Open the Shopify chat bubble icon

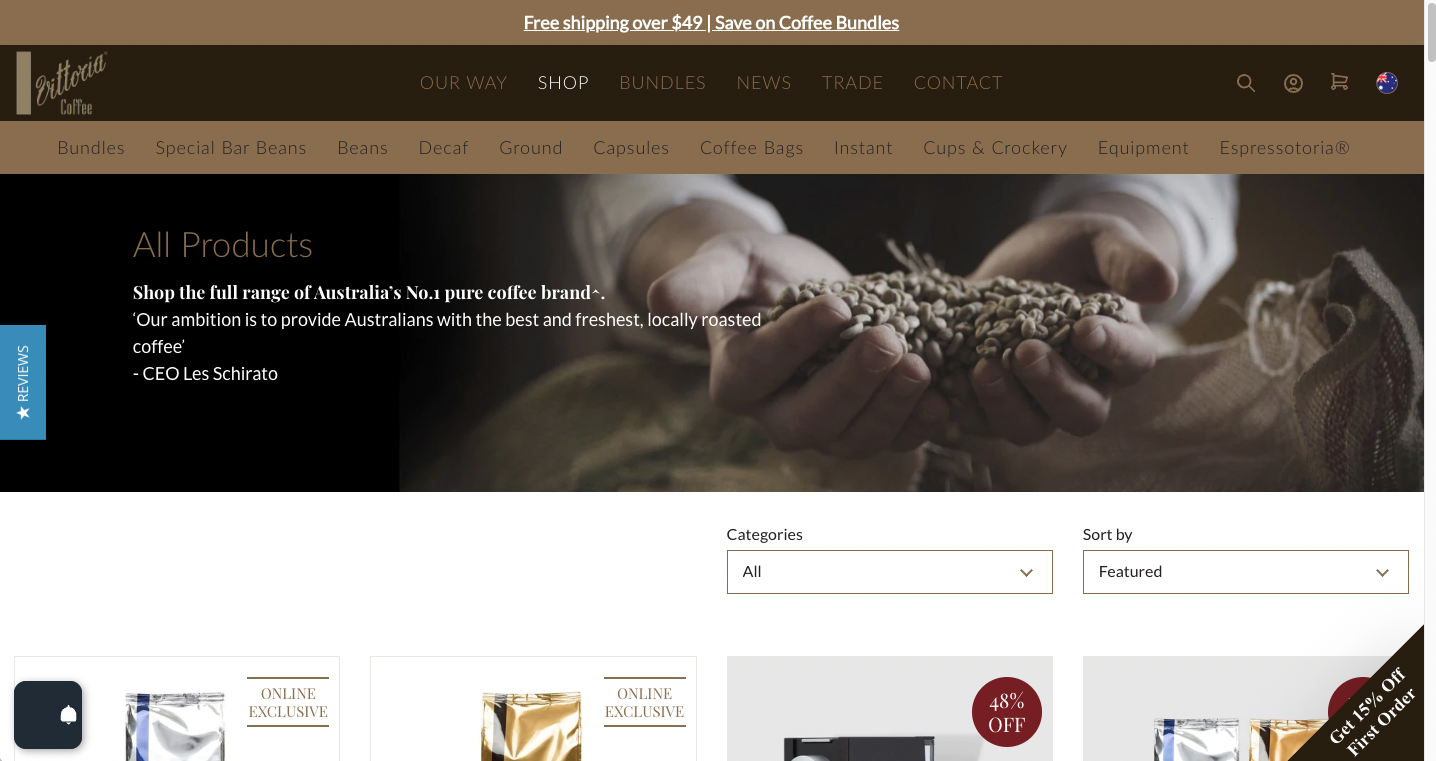(48, 715)
